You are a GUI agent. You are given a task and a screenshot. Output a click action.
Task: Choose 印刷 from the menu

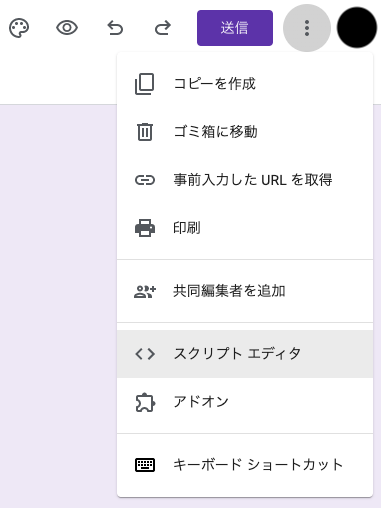click(245, 228)
